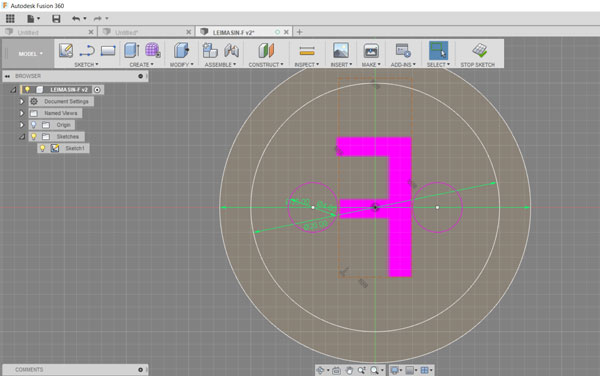Expand Document Settings node
Screen dimensions: 600x376
tap(22, 101)
